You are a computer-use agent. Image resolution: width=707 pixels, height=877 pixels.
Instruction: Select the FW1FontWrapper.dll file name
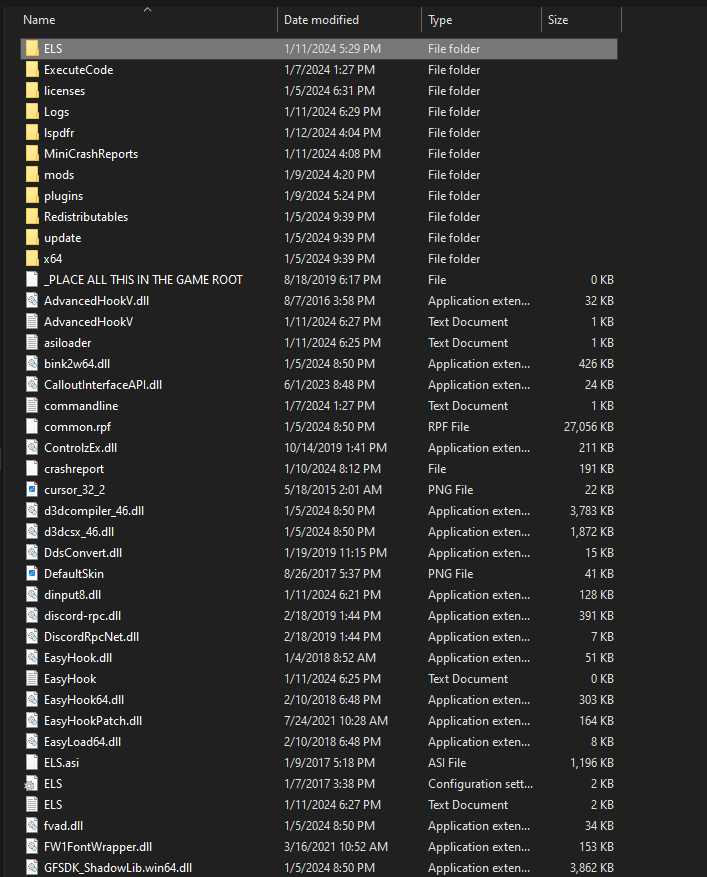pyautogui.click(x=98, y=847)
